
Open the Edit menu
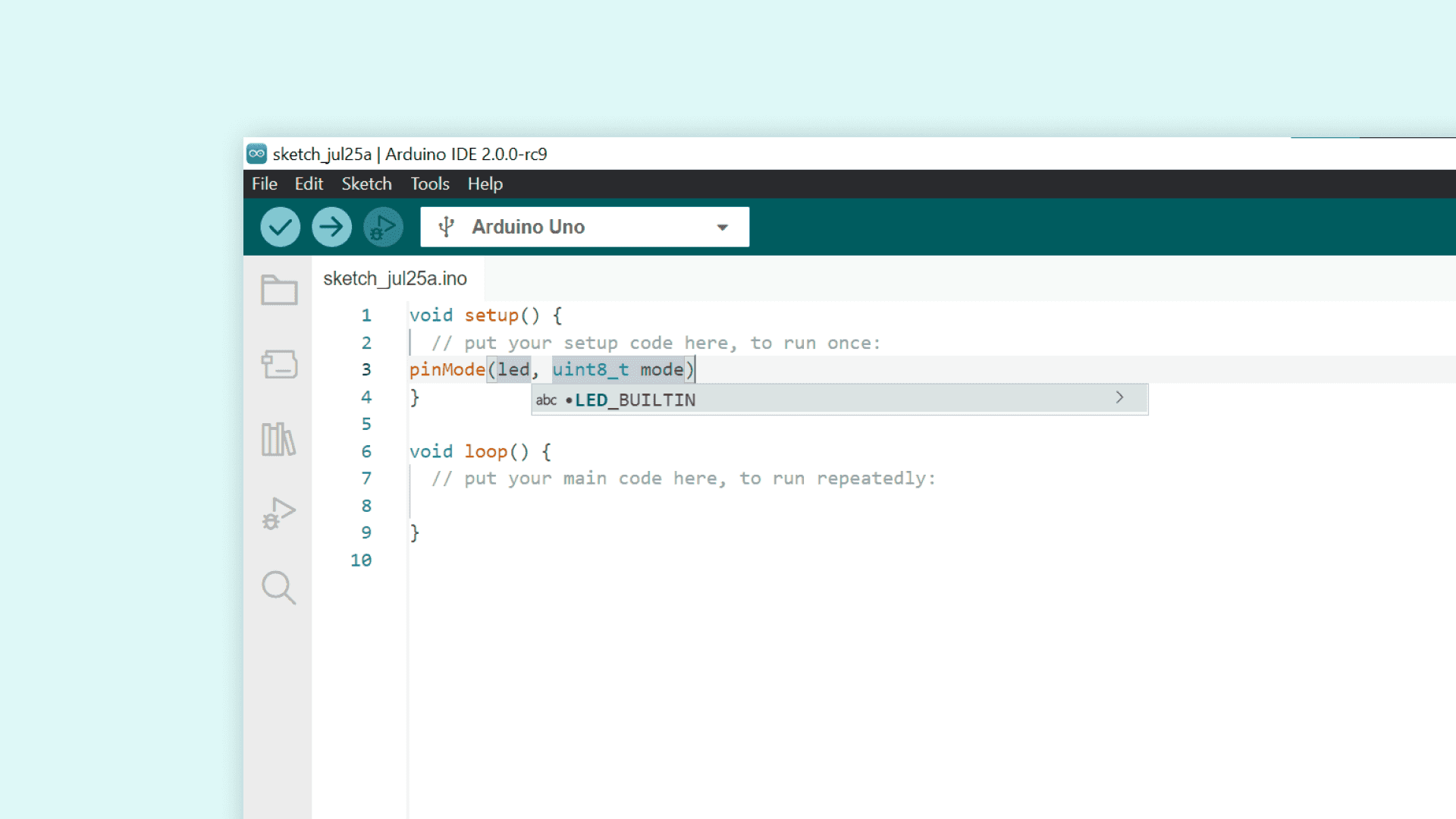(x=309, y=184)
